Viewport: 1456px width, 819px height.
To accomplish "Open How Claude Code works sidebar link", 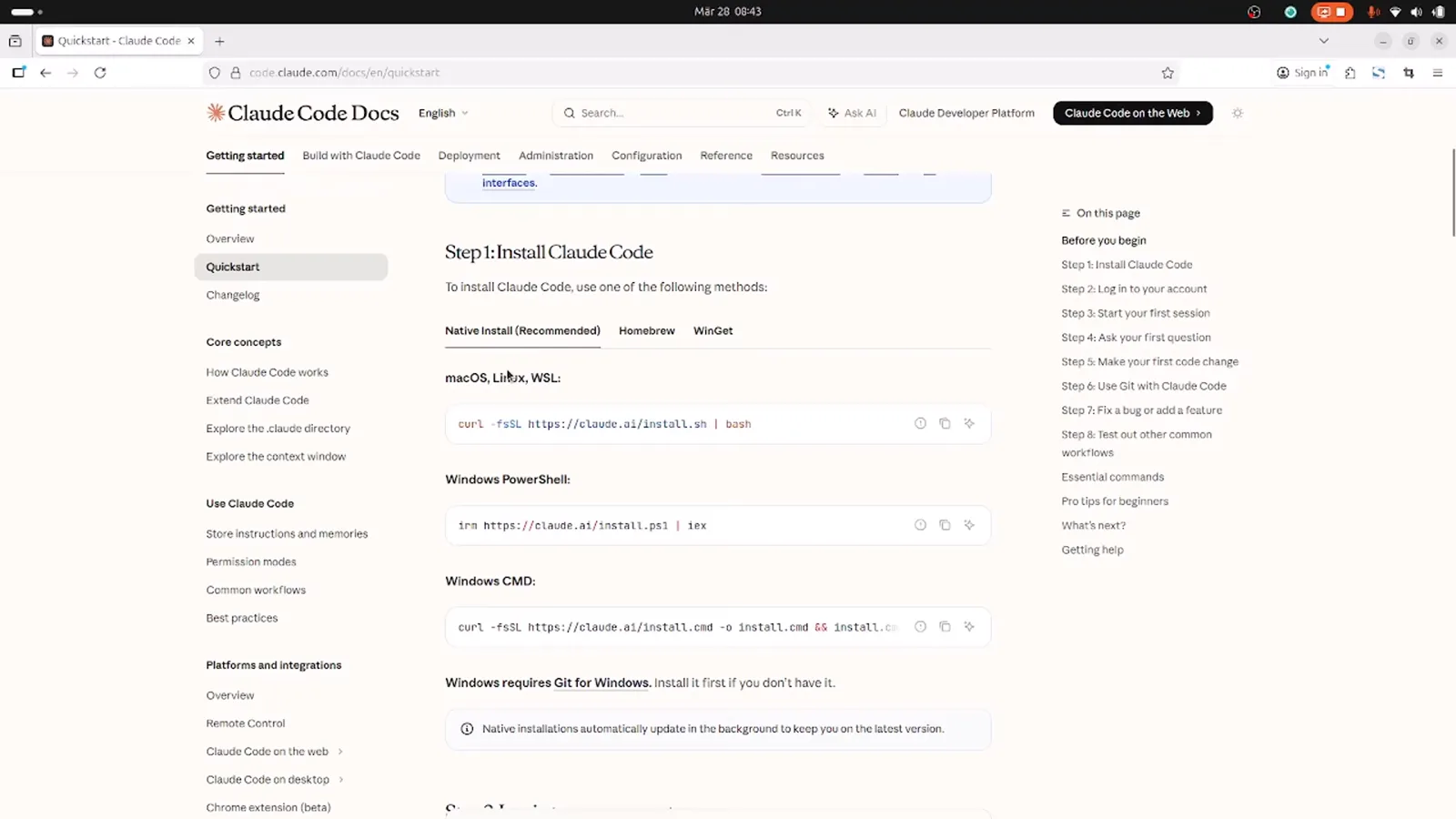I will pyautogui.click(x=267, y=372).
